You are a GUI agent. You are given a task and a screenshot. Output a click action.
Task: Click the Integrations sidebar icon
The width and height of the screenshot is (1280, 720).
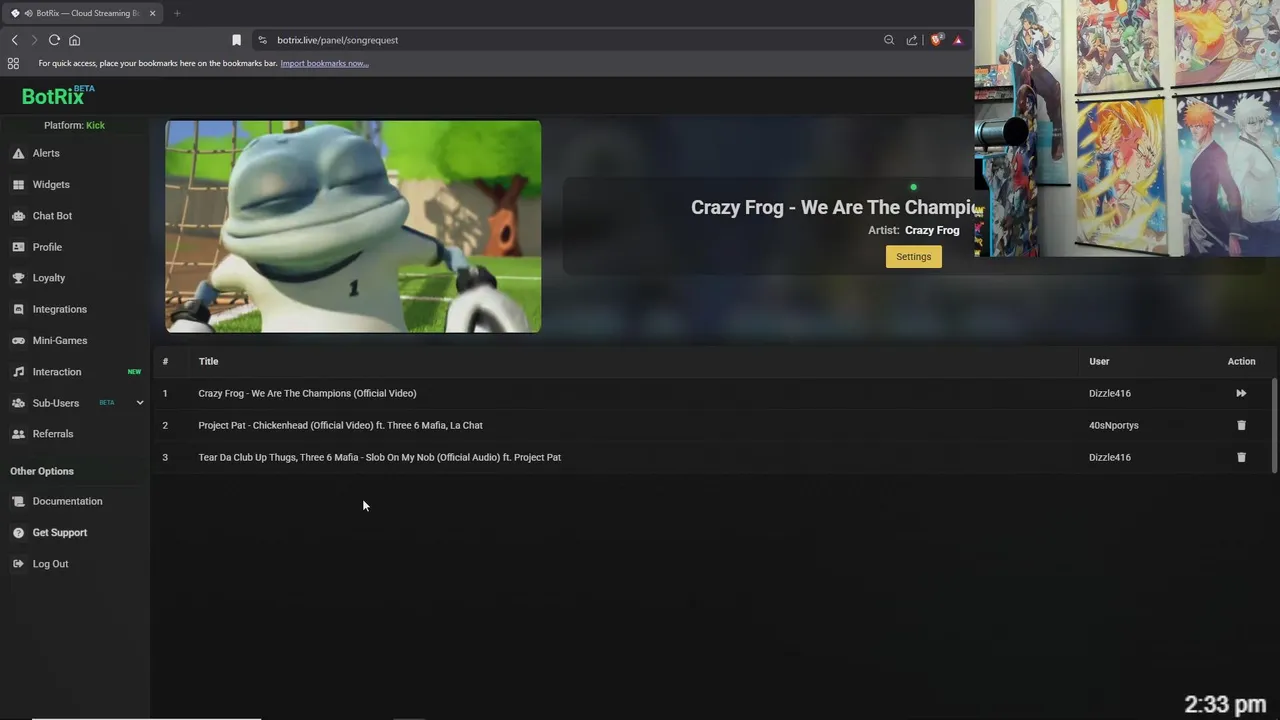coord(18,309)
